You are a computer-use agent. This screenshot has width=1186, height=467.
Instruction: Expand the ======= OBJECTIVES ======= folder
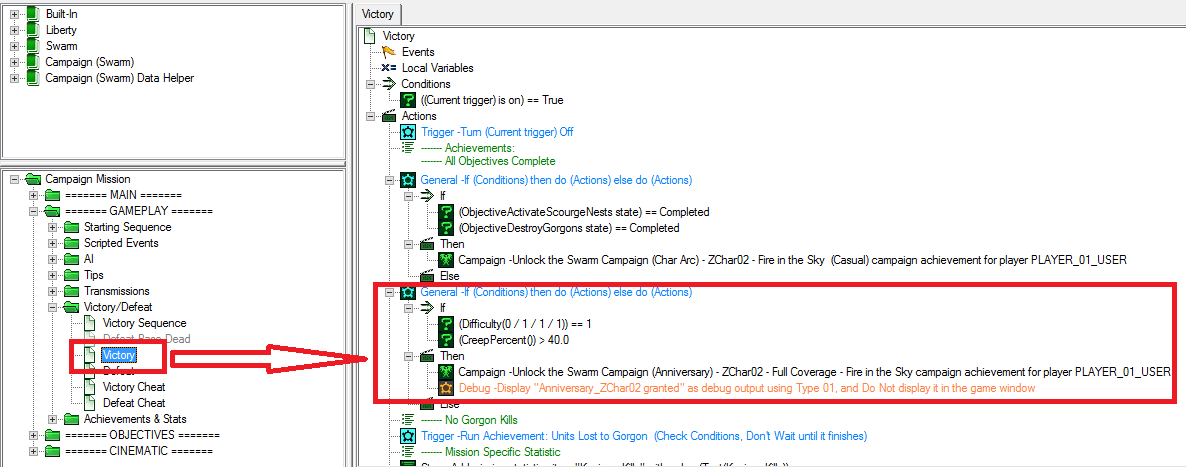click(x=33, y=435)
